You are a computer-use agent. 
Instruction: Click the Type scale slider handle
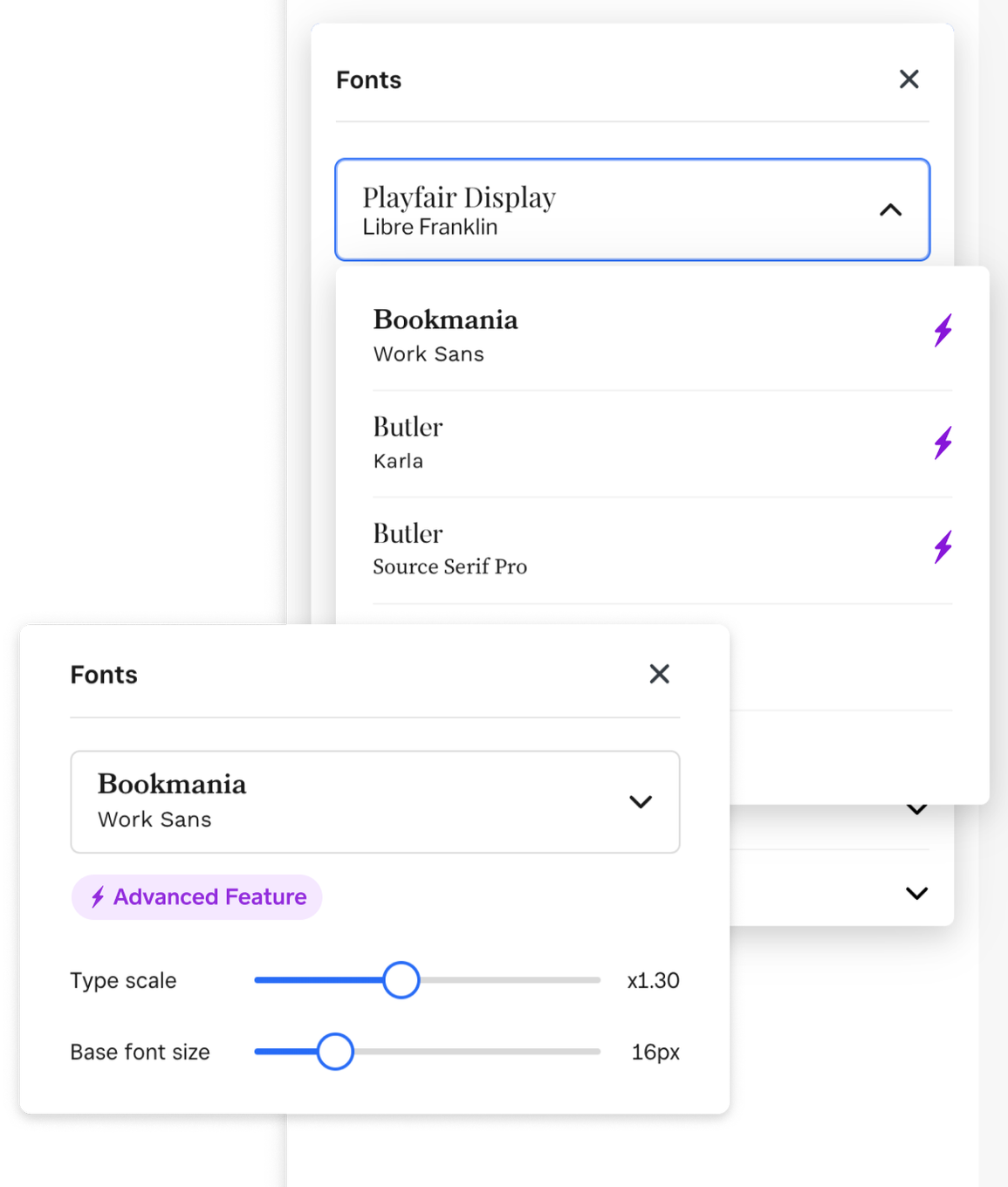tap(401, 980)
